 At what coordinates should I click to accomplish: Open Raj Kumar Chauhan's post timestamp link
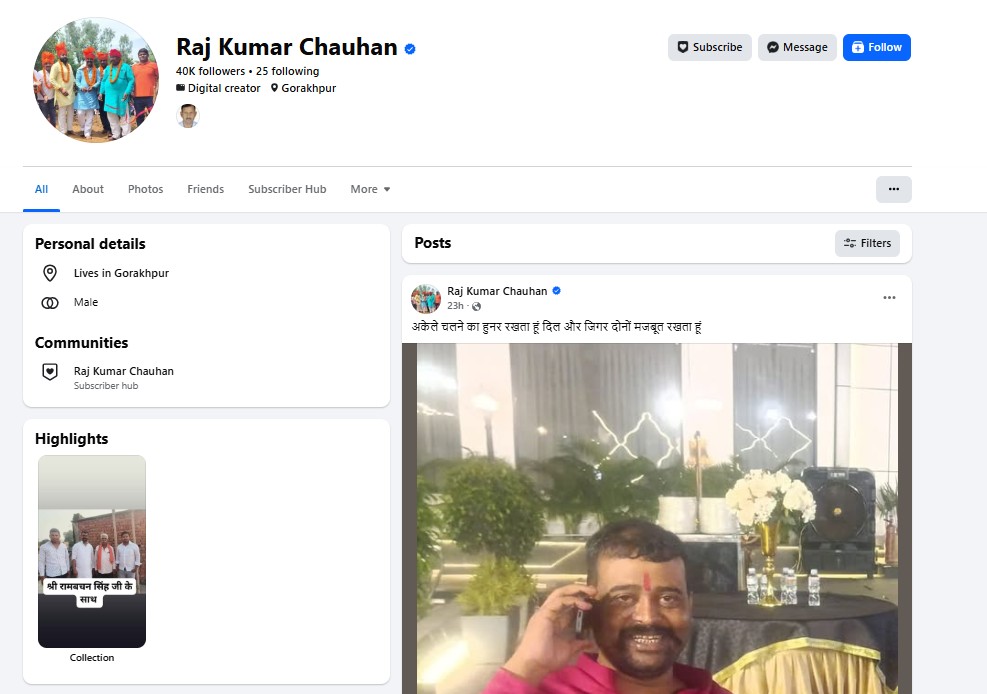(x=455, y=306)
